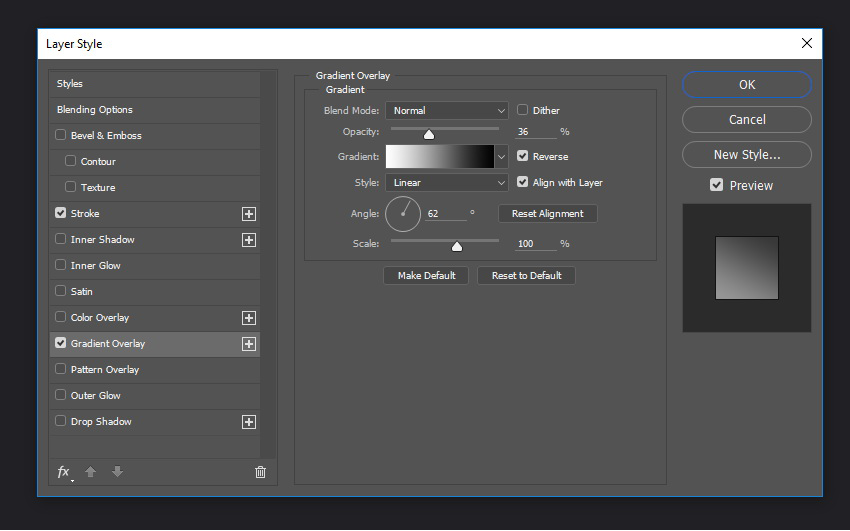This screenshot has height=531, width=850.
Task: Add another Drop Shadow with plus icon
Action: click(x=249, y=422)
